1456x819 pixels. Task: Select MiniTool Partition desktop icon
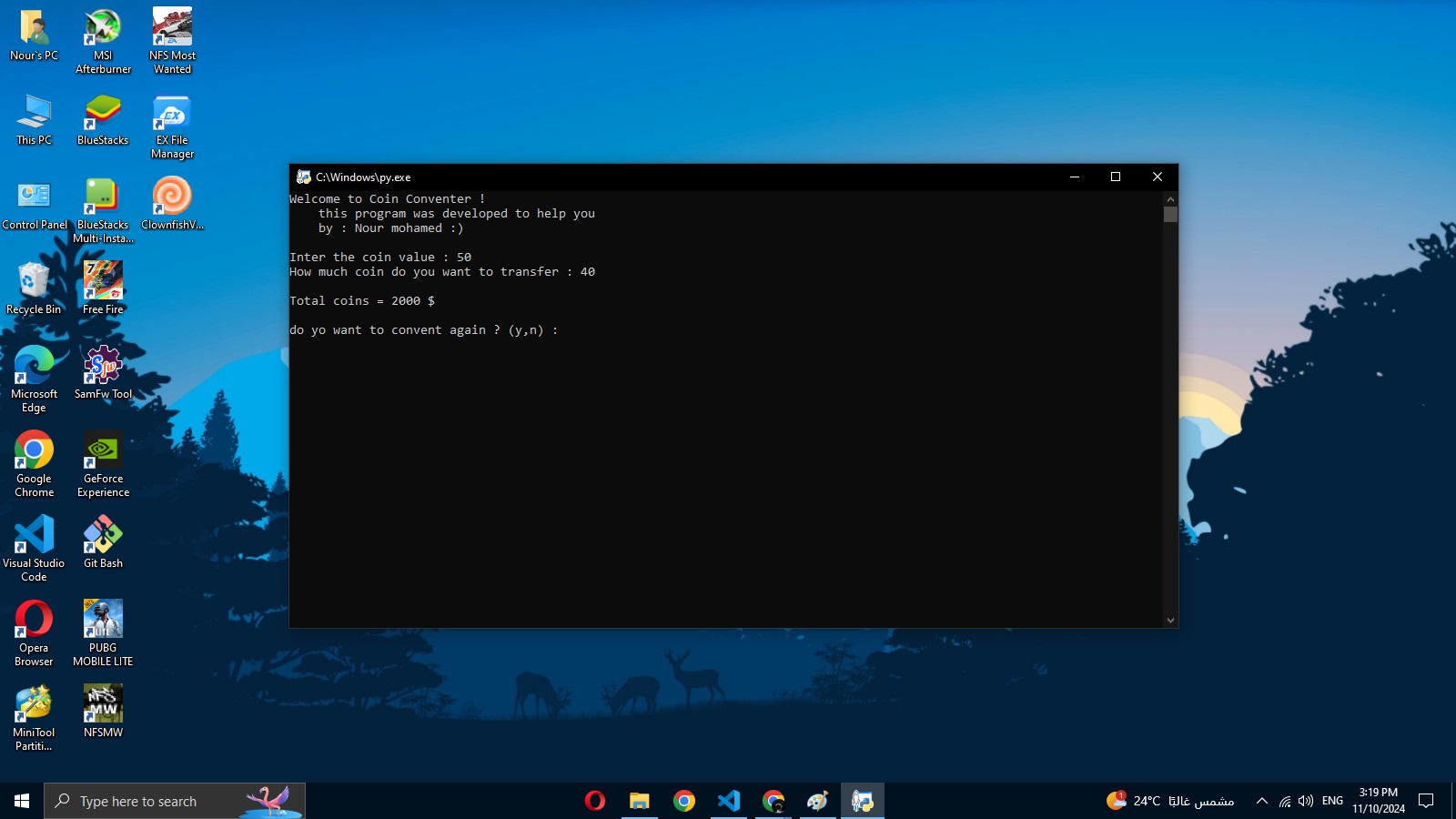click(x=34, y=719)
